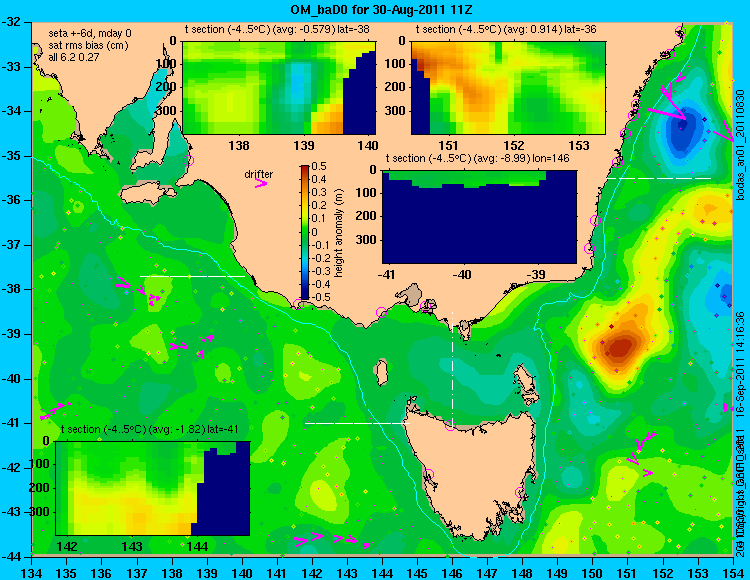
Task: Click magenta station circle on Tasmania's east coast
Action: [520, 492]
